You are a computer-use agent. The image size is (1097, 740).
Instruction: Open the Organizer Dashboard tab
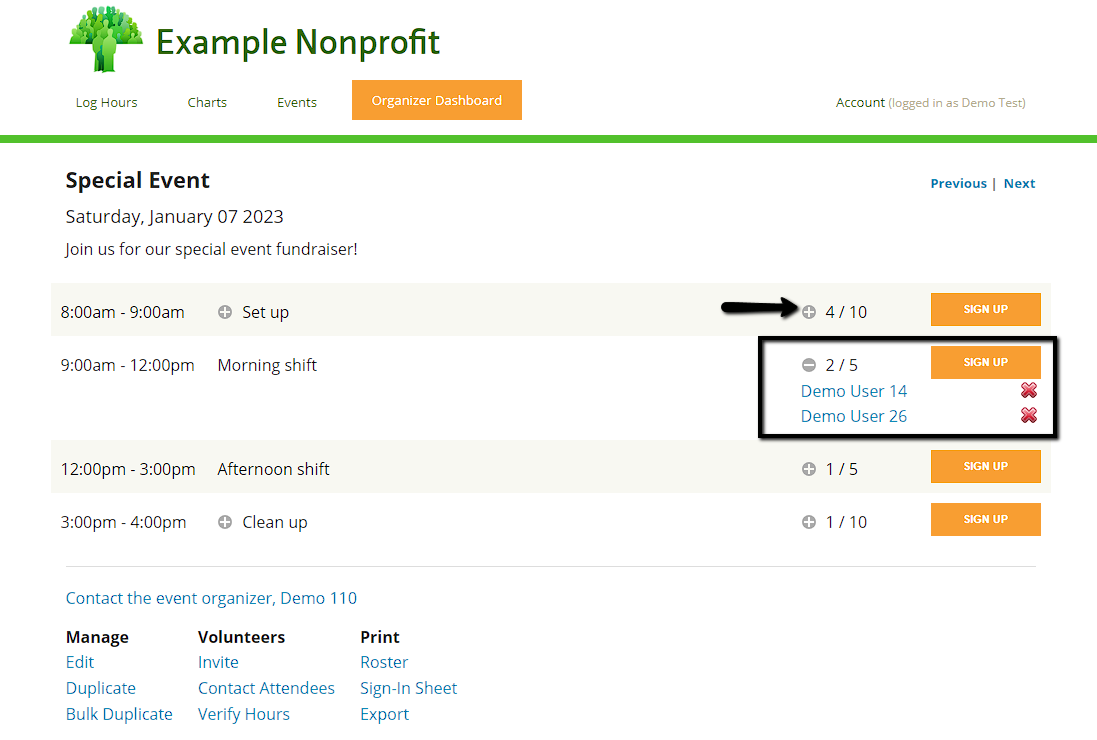click(436, 100)
